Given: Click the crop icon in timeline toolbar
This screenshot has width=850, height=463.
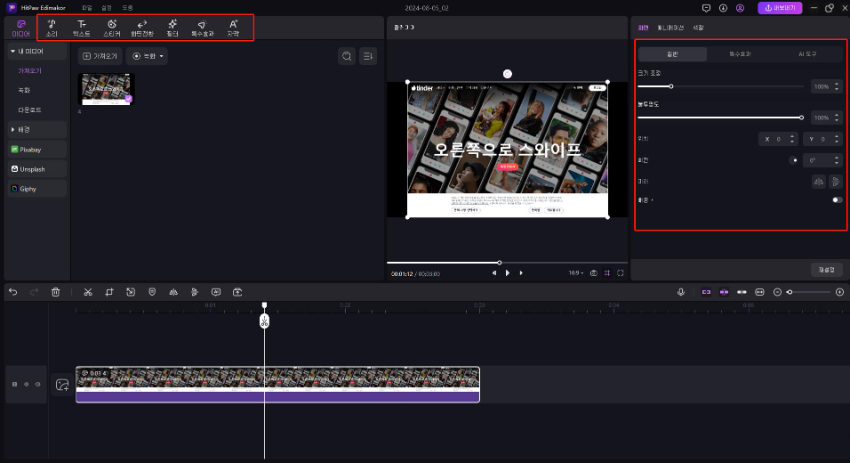Looking at the screenshot, I should [x=109, y=292].
